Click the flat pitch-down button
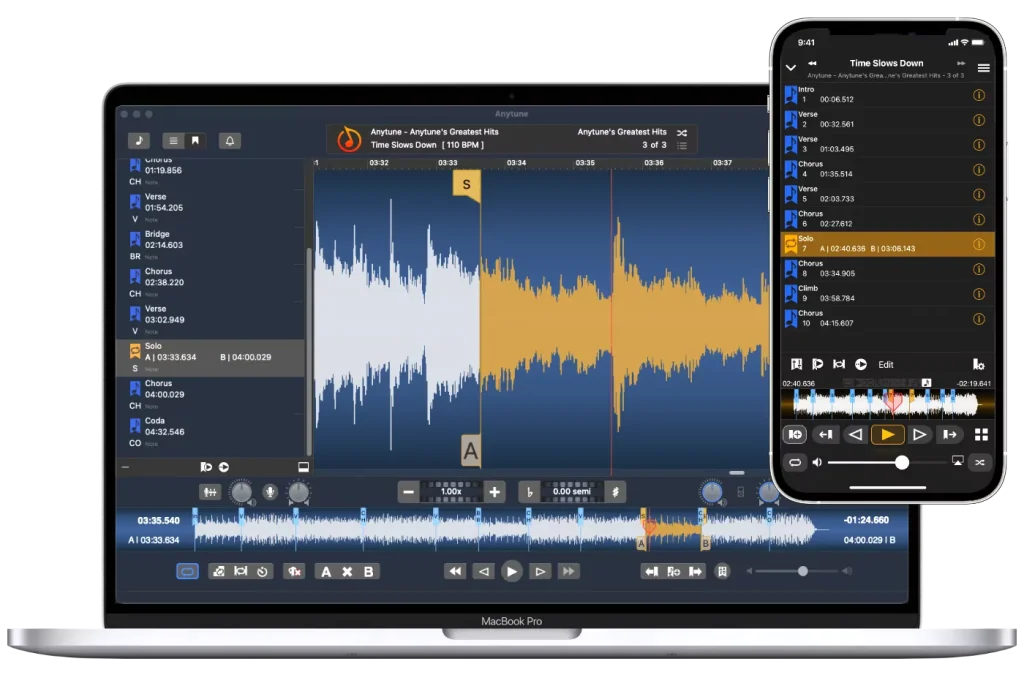The width and height of the screenshot is (1024, 683). pyautogui.click(x=530, y=492)
